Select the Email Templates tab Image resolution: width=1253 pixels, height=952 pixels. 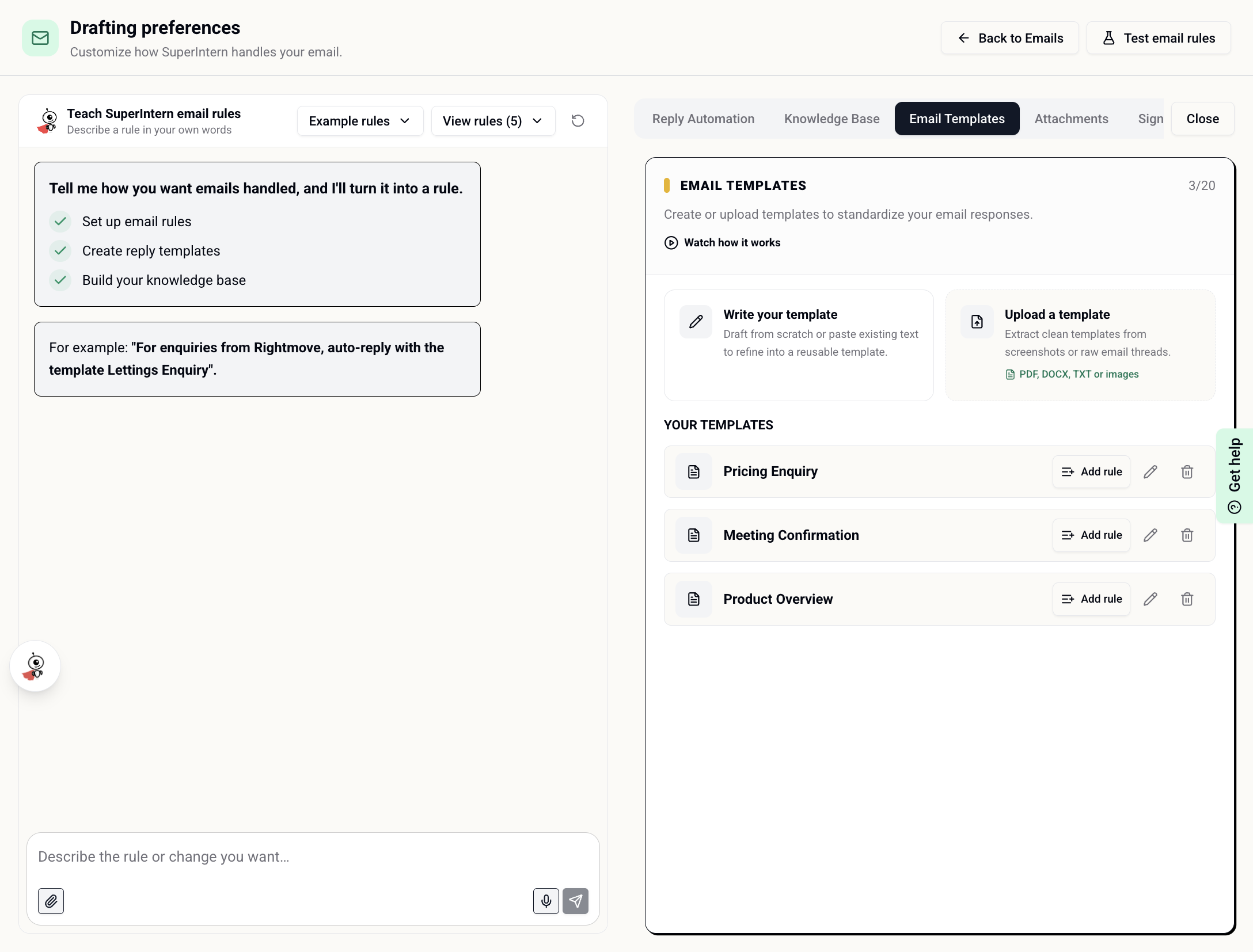coord(957,119)
